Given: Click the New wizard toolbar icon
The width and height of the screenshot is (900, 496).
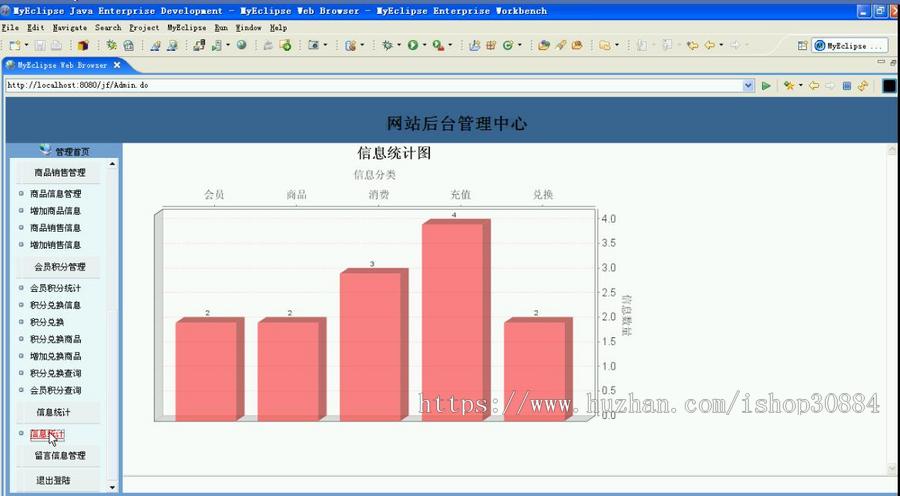Looking at the screenshot, I should pos(15,45).
